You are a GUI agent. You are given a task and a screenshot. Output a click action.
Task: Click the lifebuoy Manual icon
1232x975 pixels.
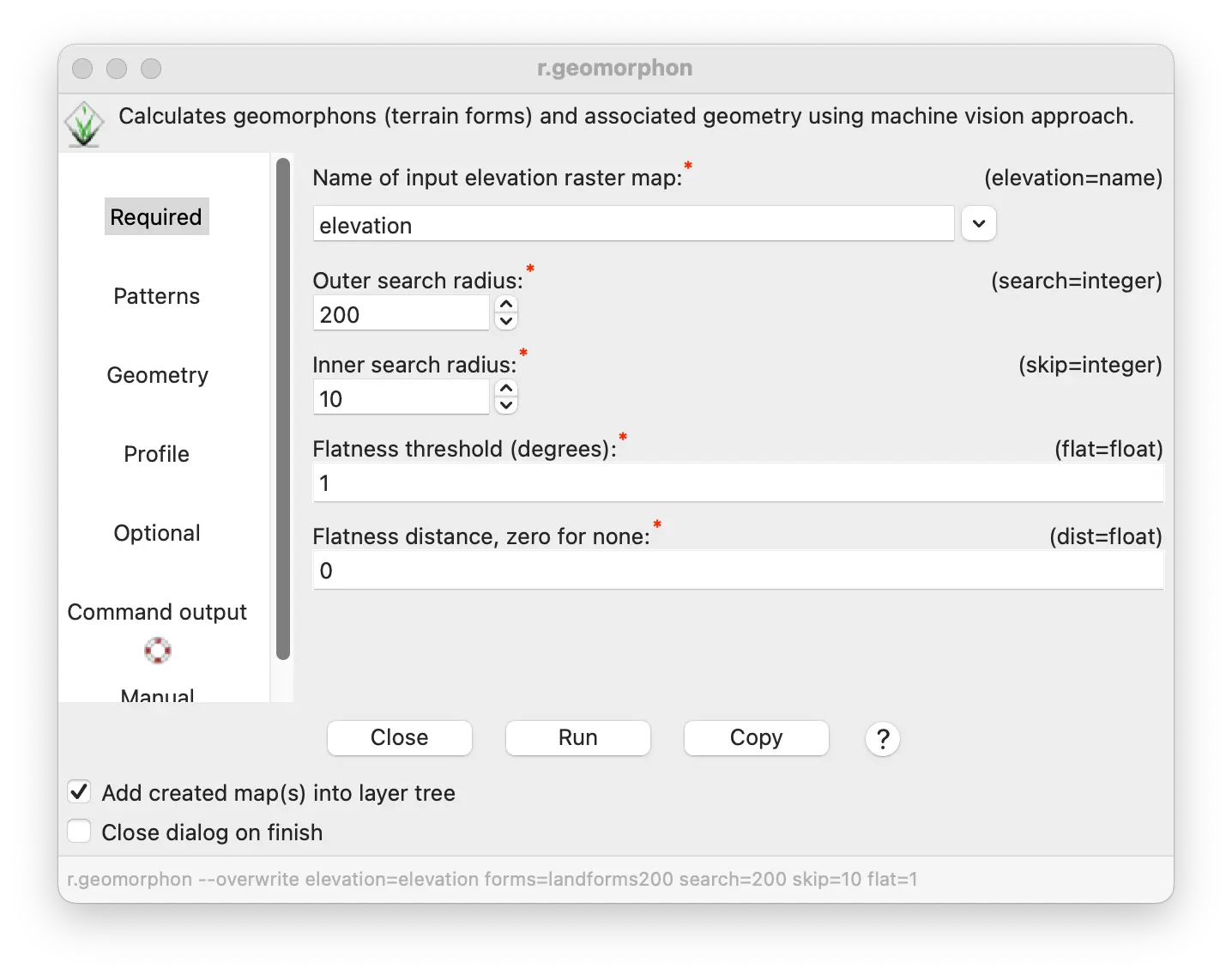(x=158, y=651)
